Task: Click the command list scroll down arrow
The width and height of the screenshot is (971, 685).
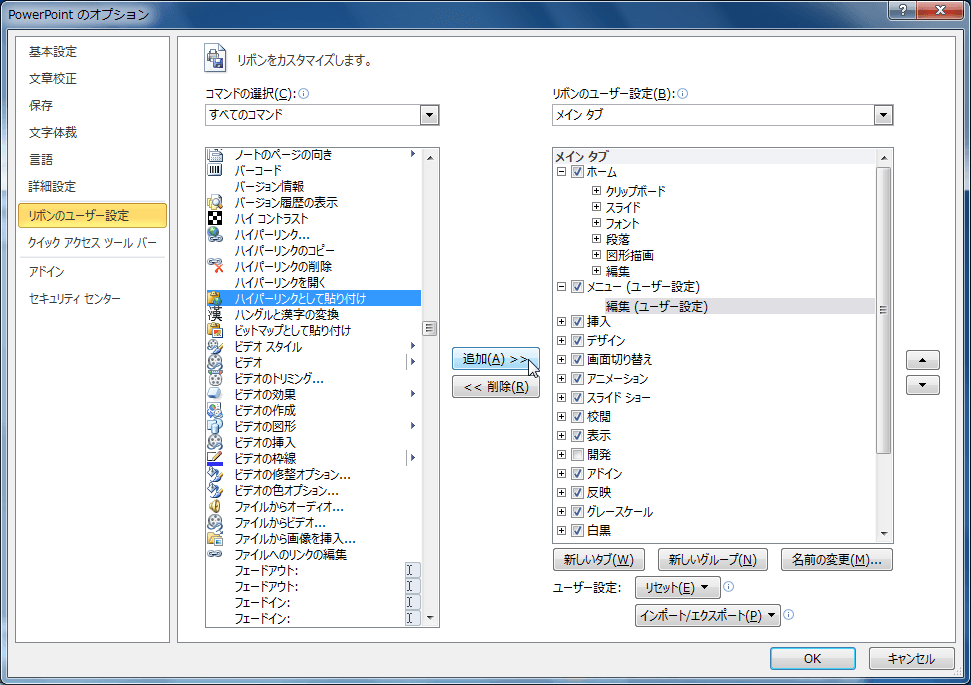Action: coord(430,618)
